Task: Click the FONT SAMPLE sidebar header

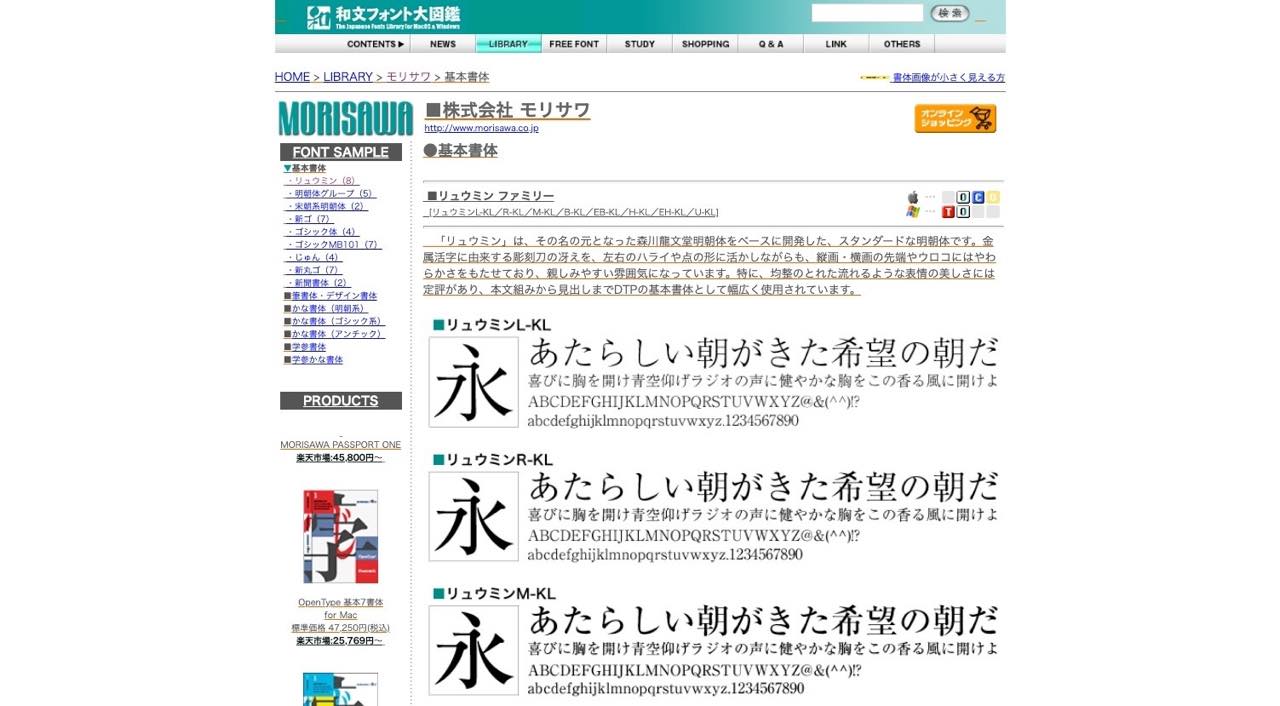Action: click(341, 152)
